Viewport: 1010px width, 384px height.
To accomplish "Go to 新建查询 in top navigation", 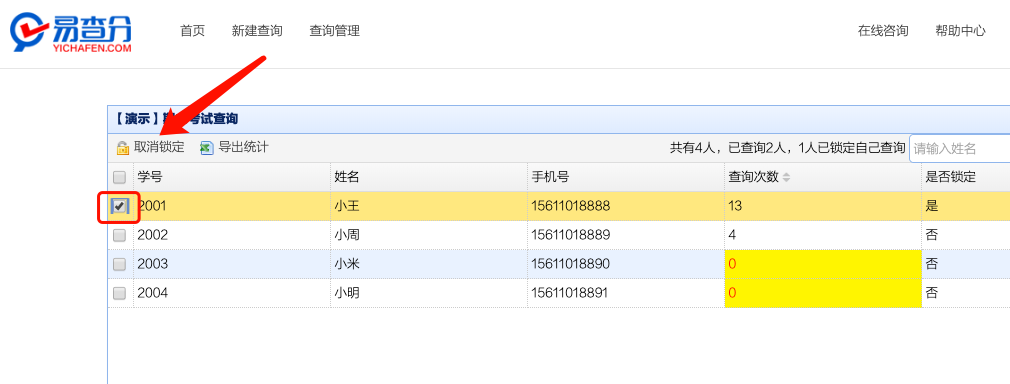I will 257,31.
